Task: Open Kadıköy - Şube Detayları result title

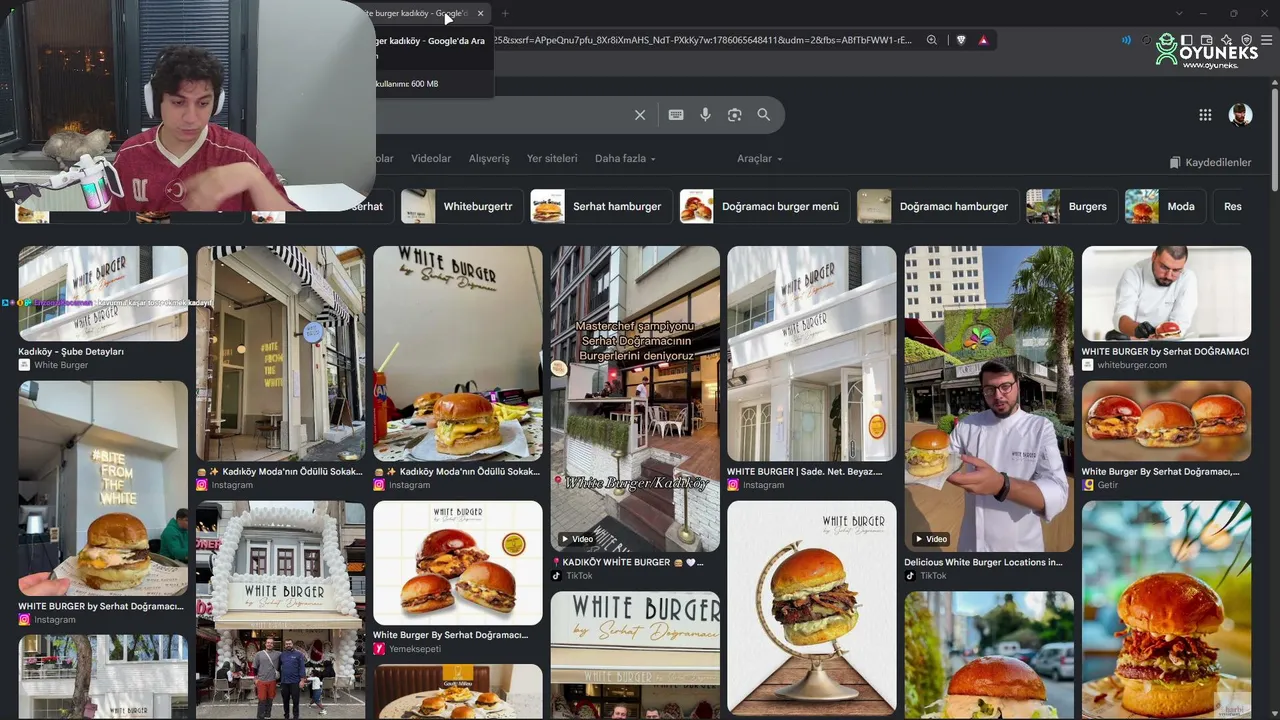Action: (71, 352)
